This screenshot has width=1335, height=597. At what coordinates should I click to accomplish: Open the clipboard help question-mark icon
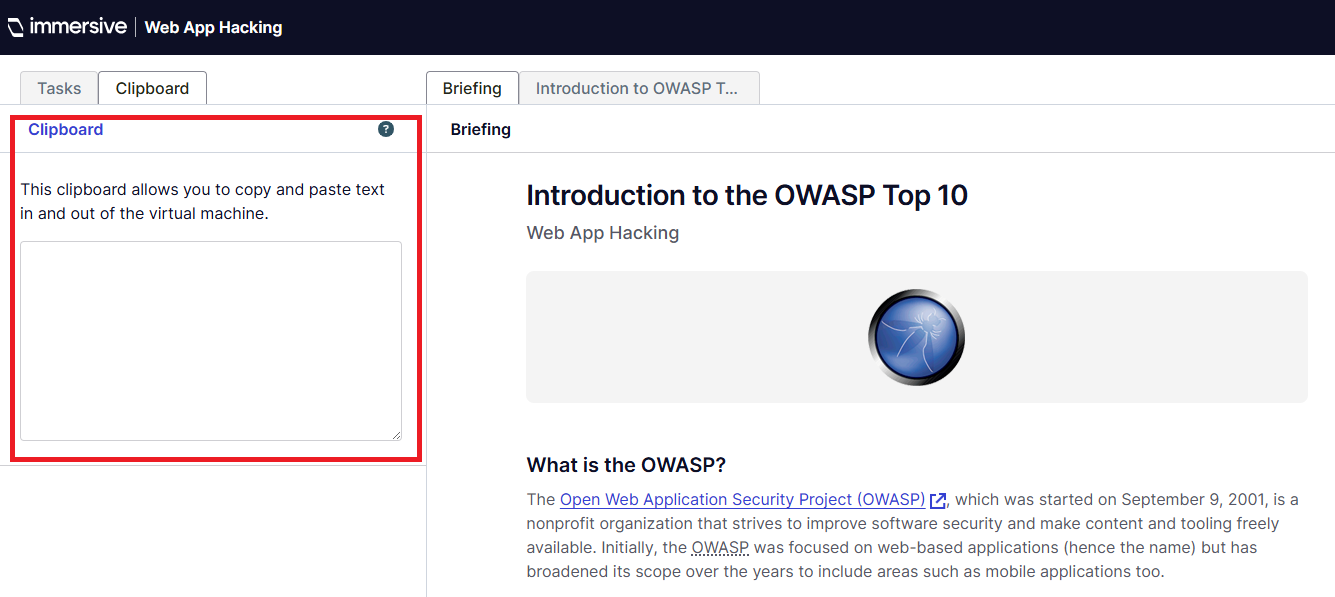(x=386, y=129)
